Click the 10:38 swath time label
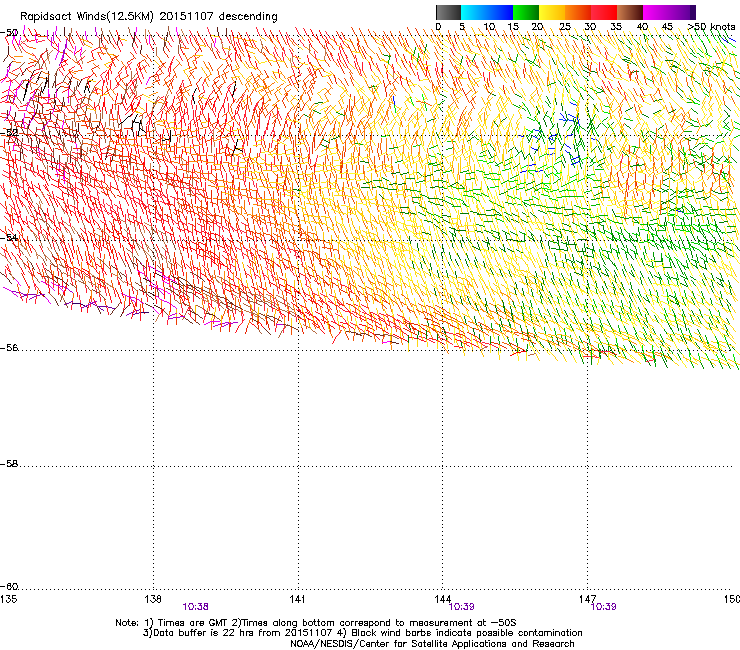The image size is (740, 650). click(x=195, y=607)
